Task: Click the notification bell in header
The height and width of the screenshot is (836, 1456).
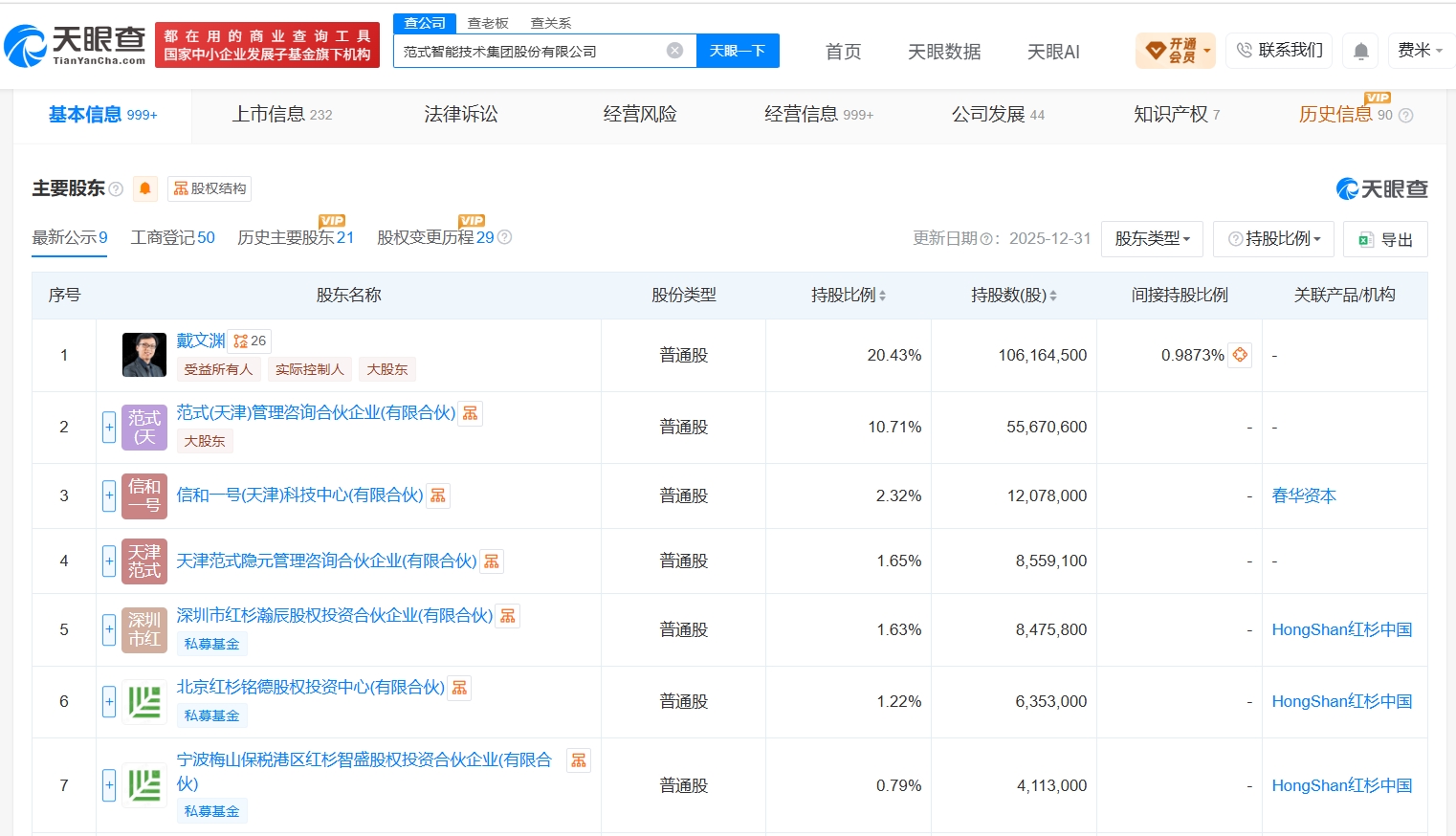Action: pyautogui.click(x=1360, y=51)
